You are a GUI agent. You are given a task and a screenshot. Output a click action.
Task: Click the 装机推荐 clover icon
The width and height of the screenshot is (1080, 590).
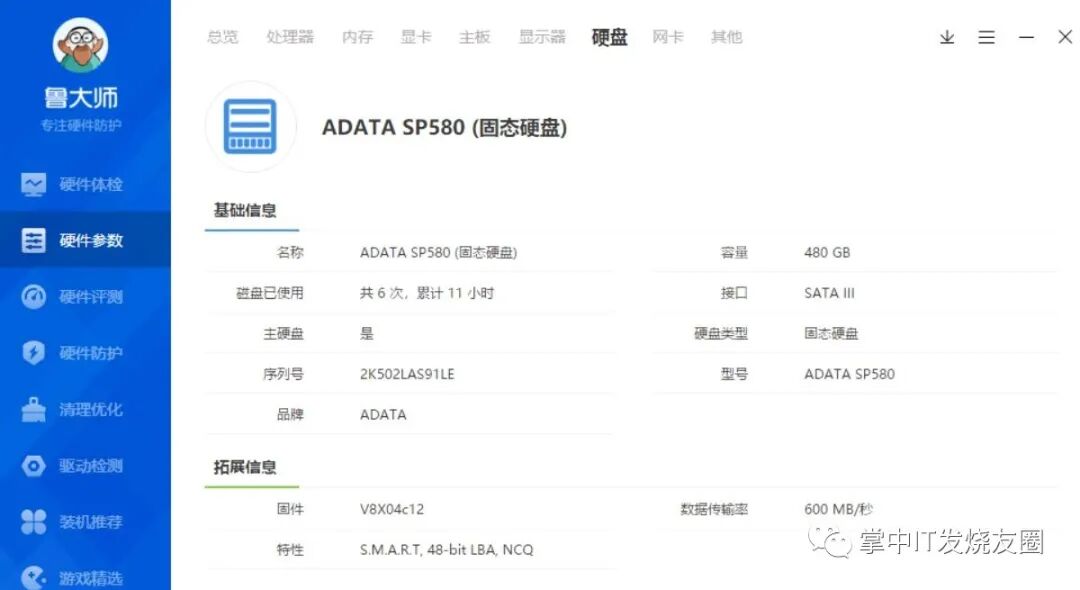click(x=33, y=522)
